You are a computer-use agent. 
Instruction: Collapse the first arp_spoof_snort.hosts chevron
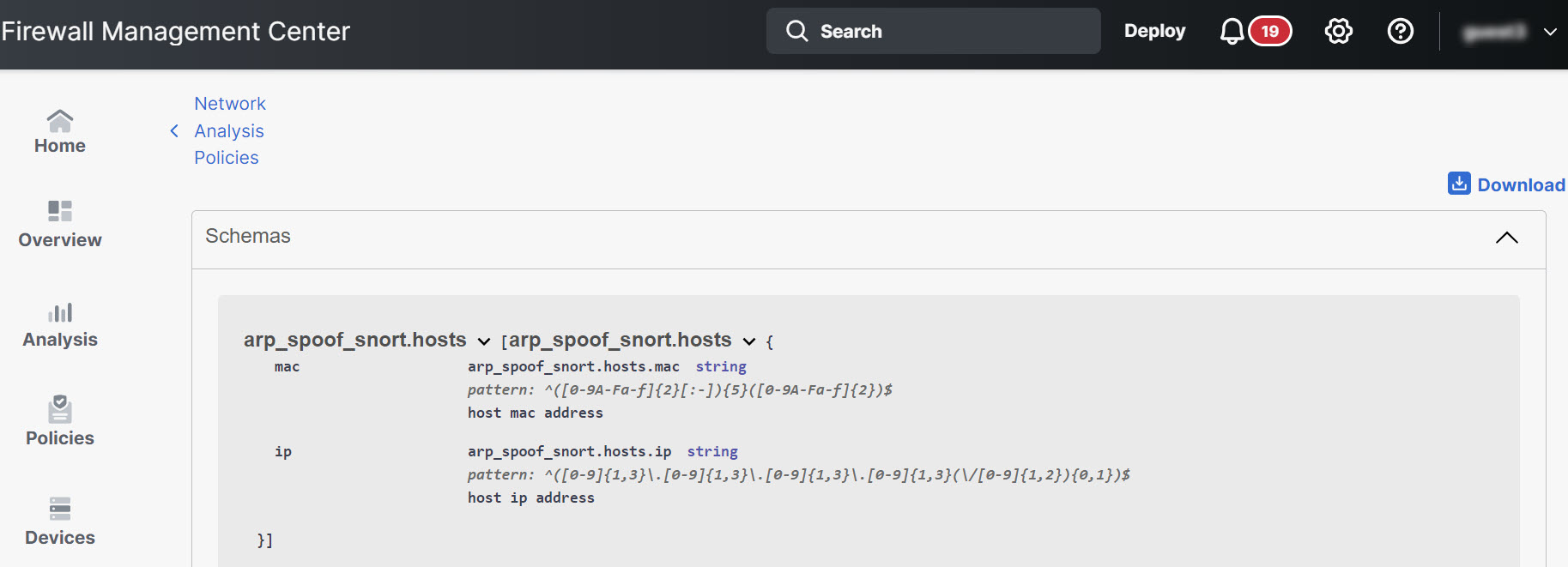tap(484, 341)
